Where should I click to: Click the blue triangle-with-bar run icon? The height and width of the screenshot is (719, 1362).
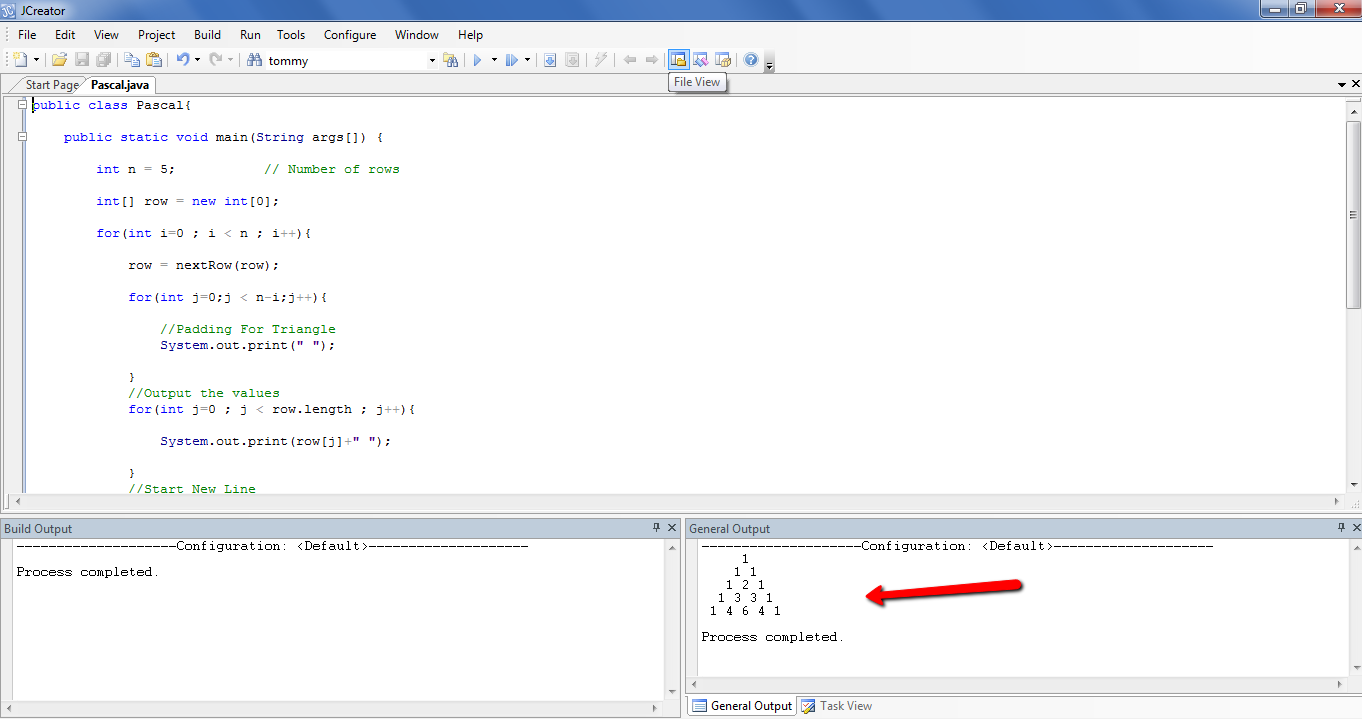512,60
